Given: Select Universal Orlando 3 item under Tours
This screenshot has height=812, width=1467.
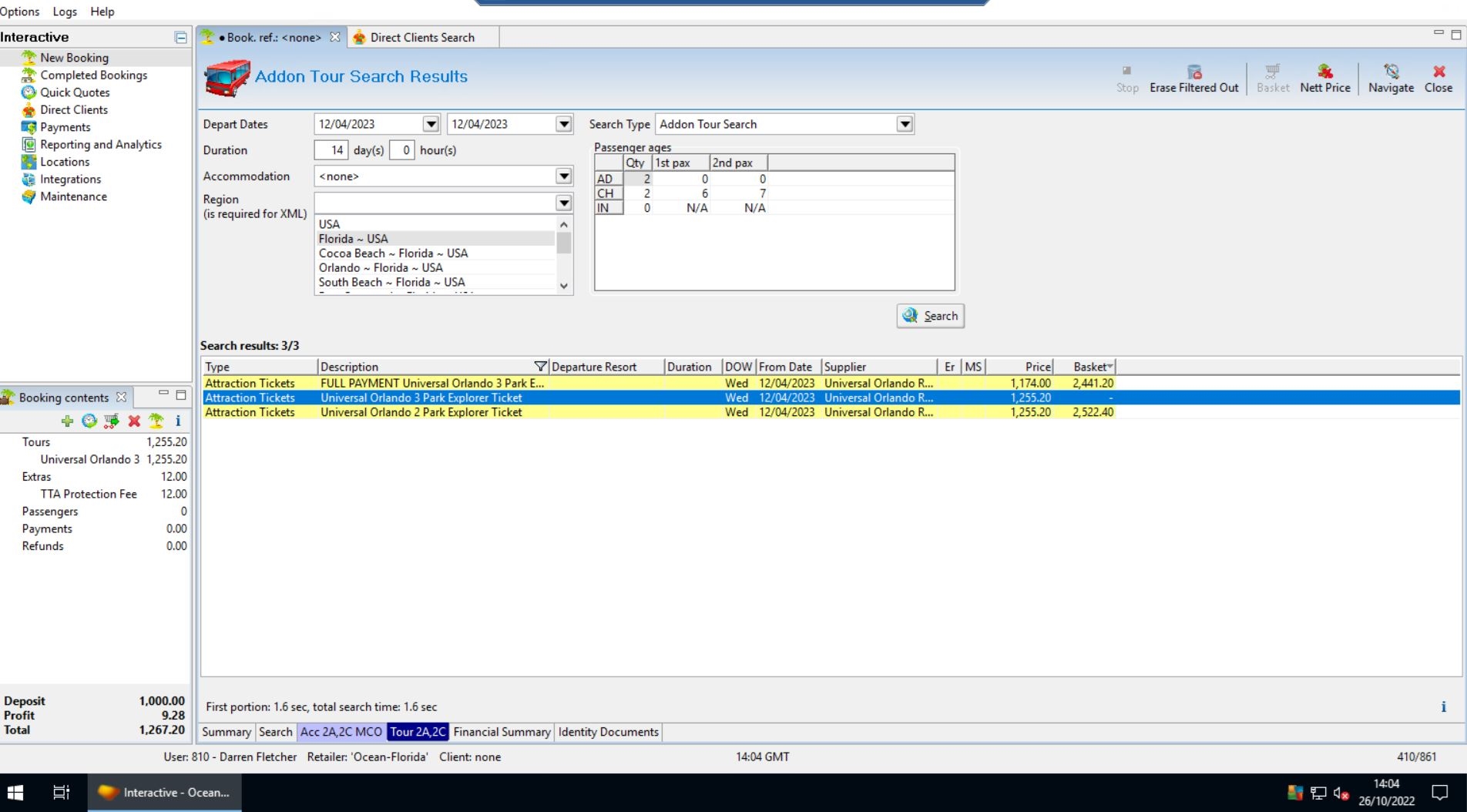Looking at the screenshot, I should [x=90, y=459].
